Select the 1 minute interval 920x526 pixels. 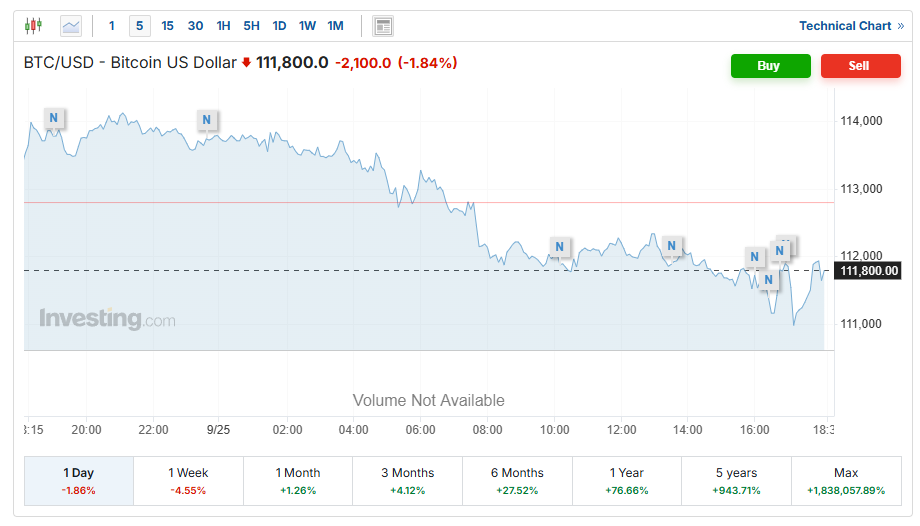[111, 26]
